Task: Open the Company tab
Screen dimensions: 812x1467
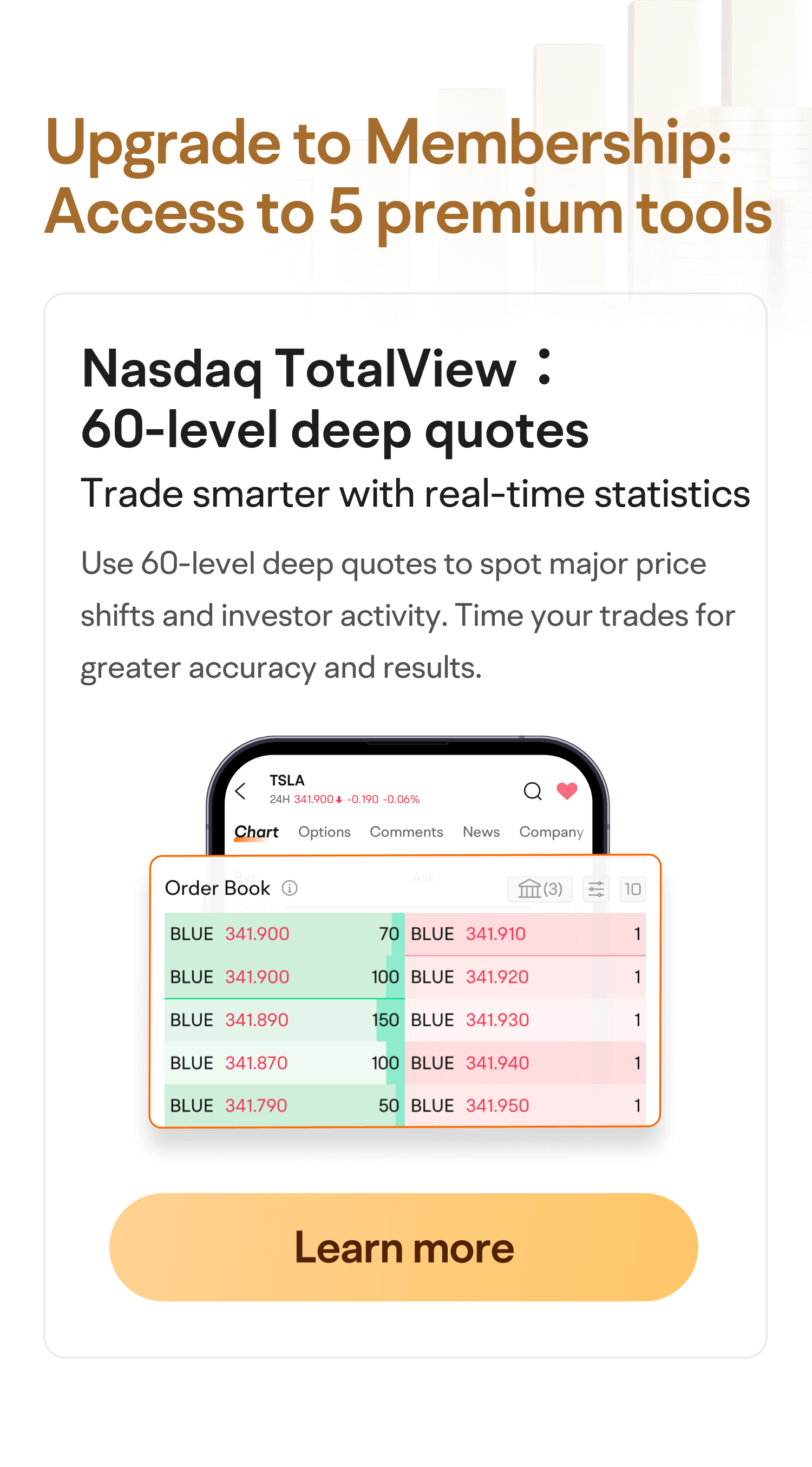Action: tap(551, 832)
